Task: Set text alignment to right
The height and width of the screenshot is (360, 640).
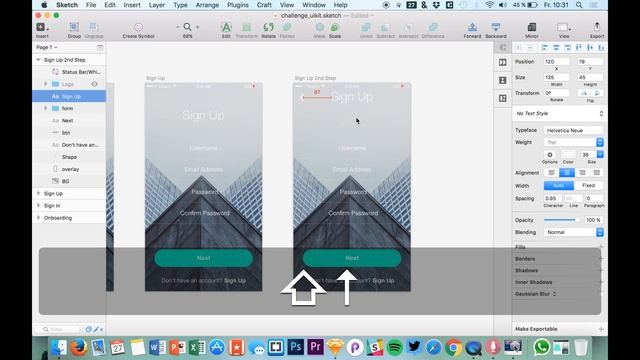Action: point(582,173)
